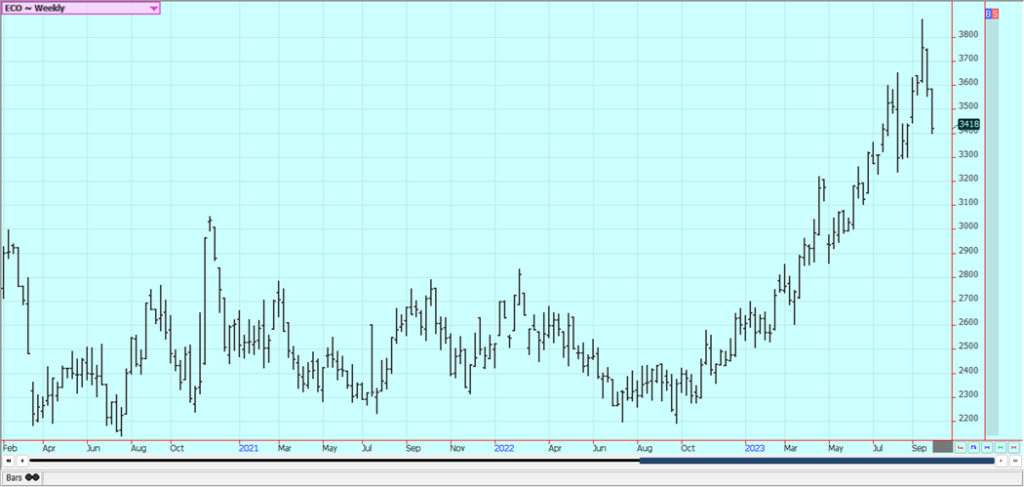Click the 2023 year label on time axis

point(755,448)
